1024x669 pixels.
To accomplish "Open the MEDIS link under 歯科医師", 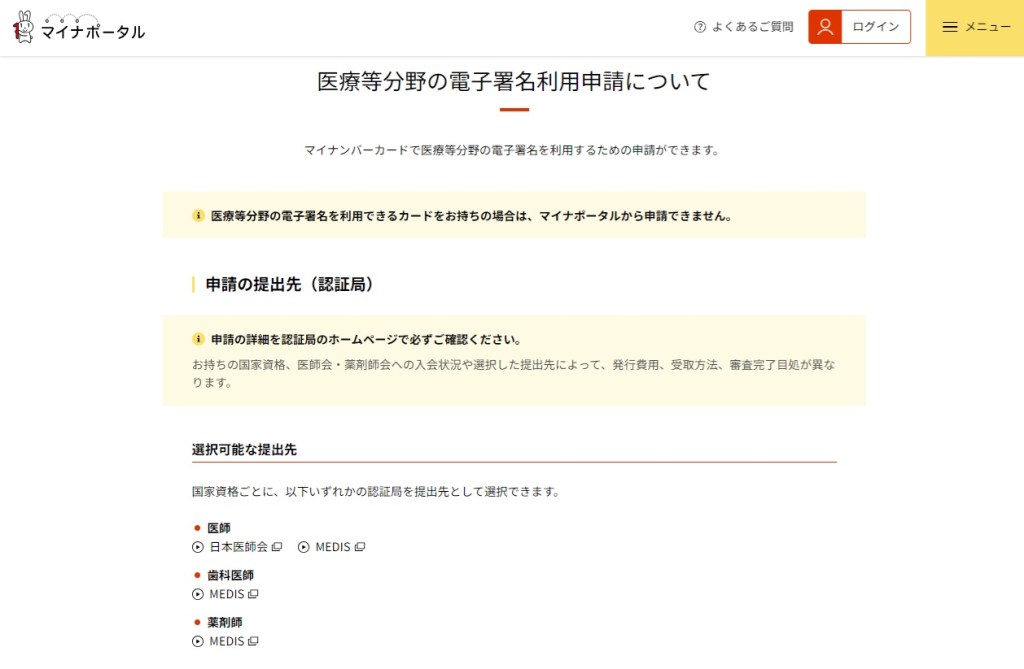I will point(225,594).
